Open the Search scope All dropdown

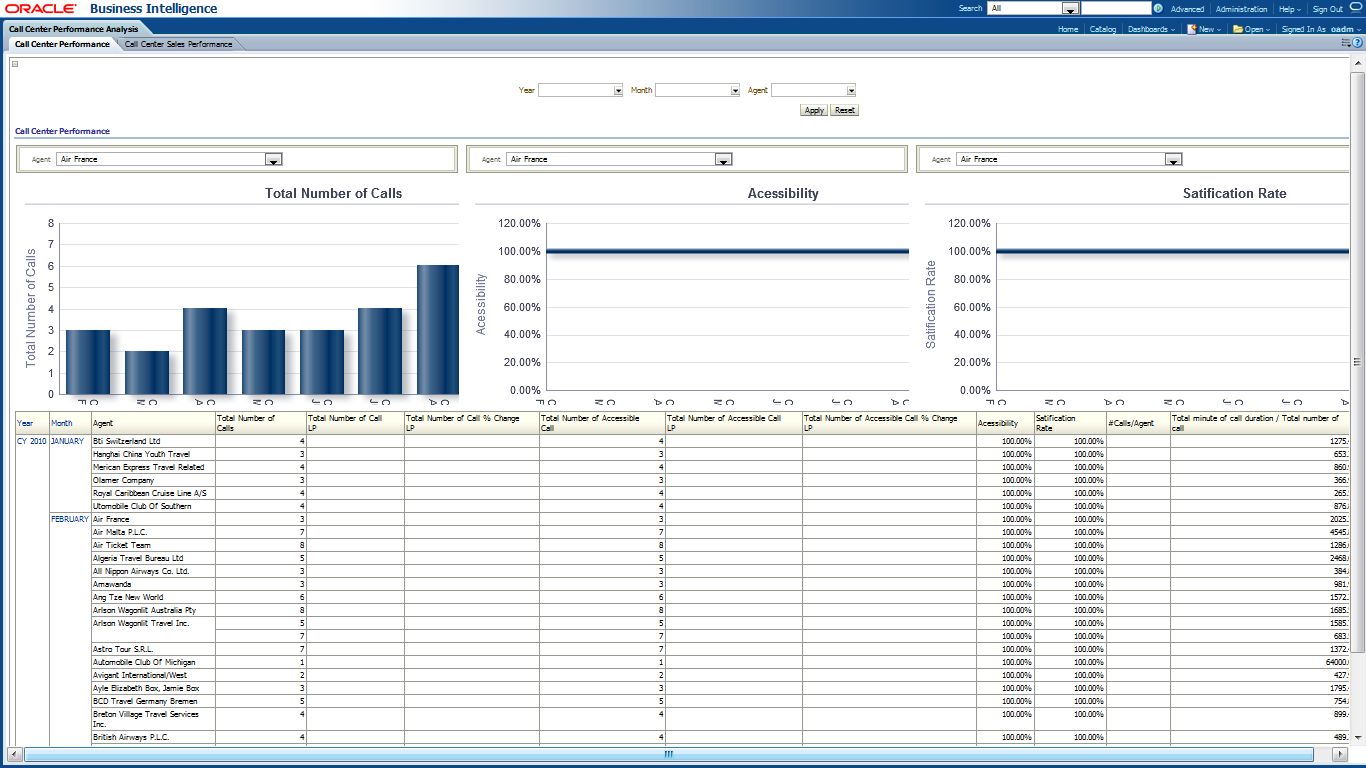pos(1069,8)
